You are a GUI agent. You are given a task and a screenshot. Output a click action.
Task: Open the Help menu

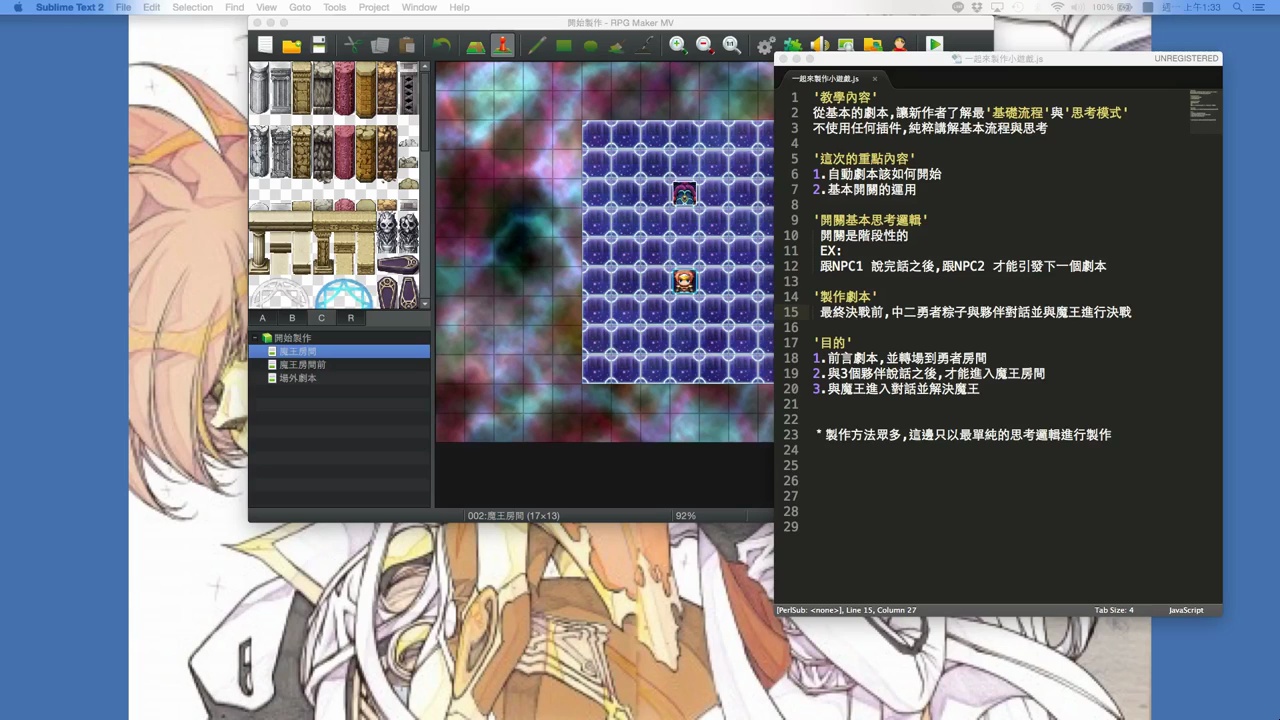point(459,7)
